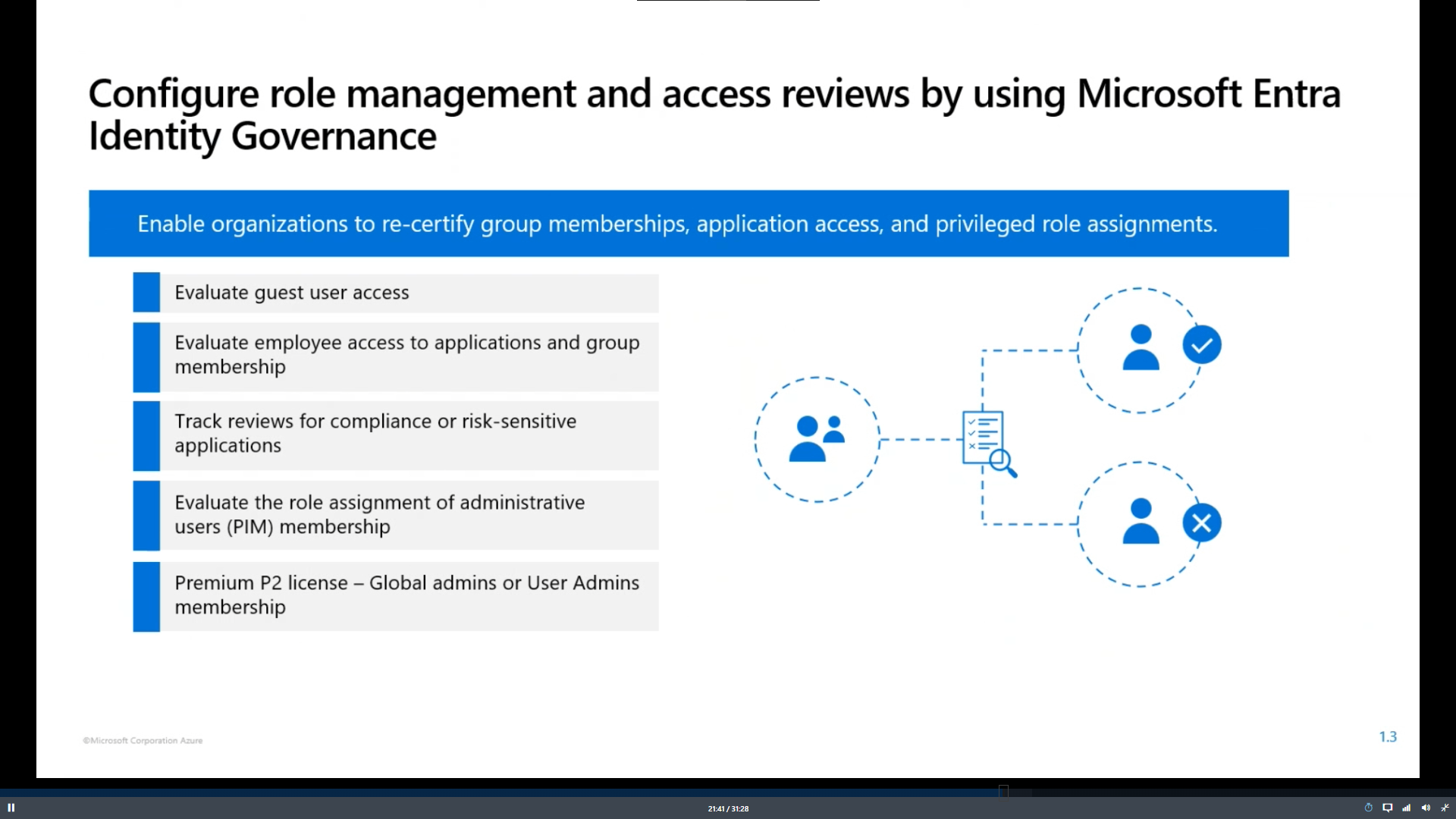Toggle captions with the speech bubble icon
This screenshot has width=1456, height=819.
coord(1388,808)
